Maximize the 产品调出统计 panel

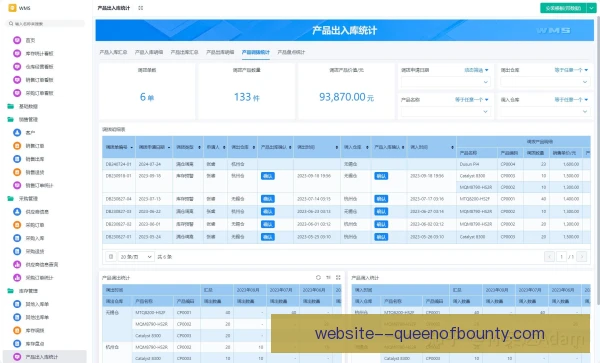[338, 277]
